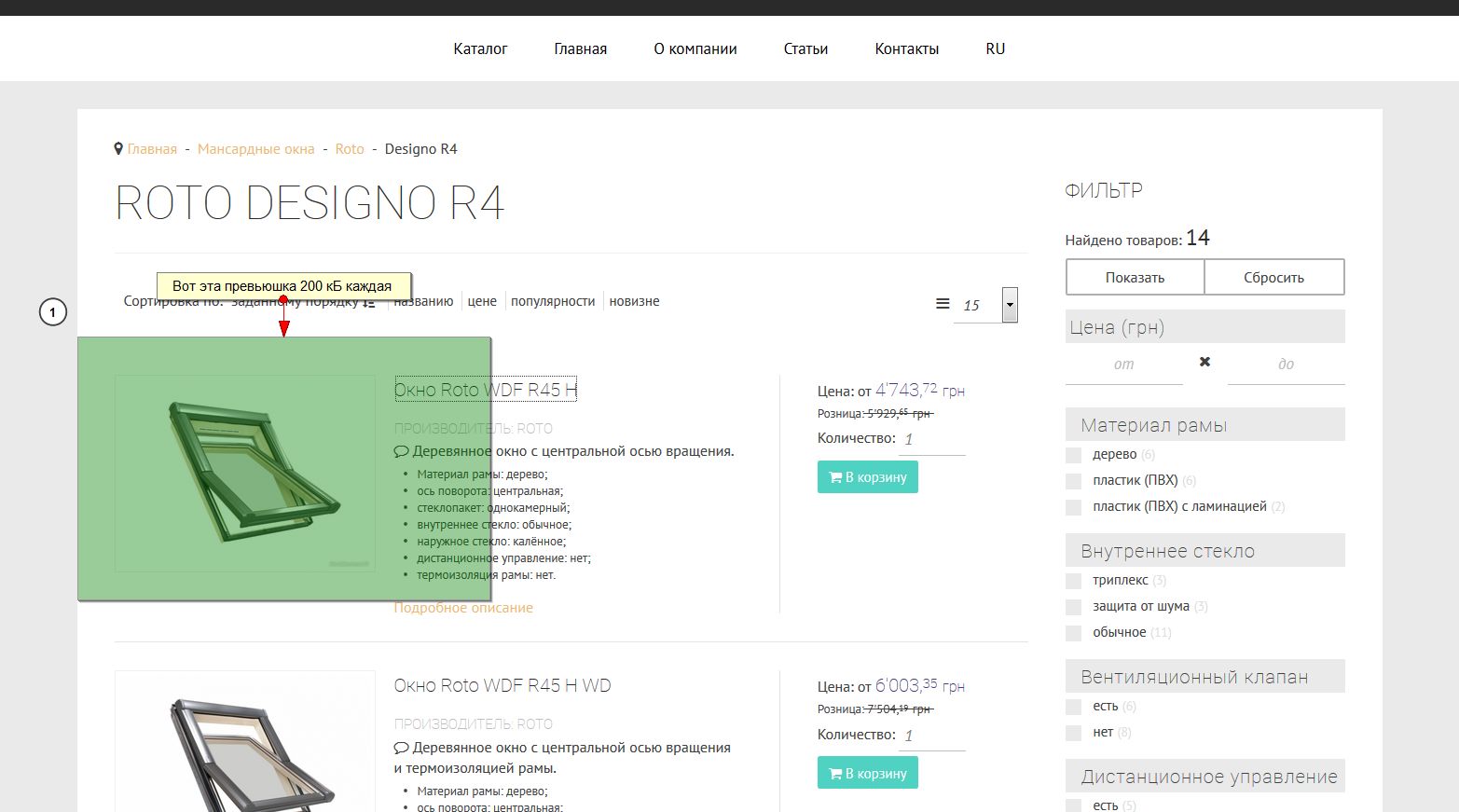1459x812 pixels.
Task: Focus the price 'от' minimum field
Action: point(1123,365)
